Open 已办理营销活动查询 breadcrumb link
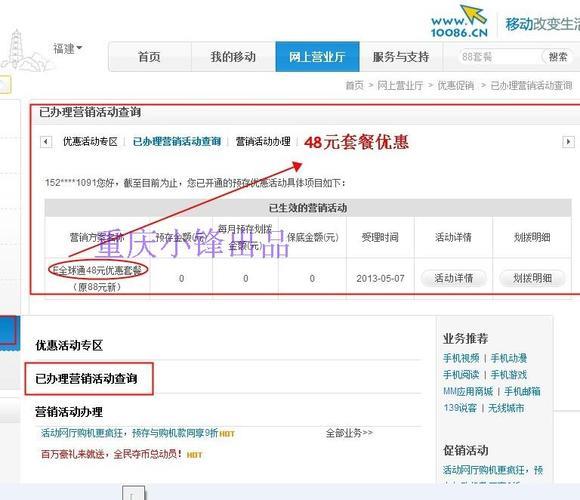The height and width of the screenshot is (500, 580). pos(531,86)
